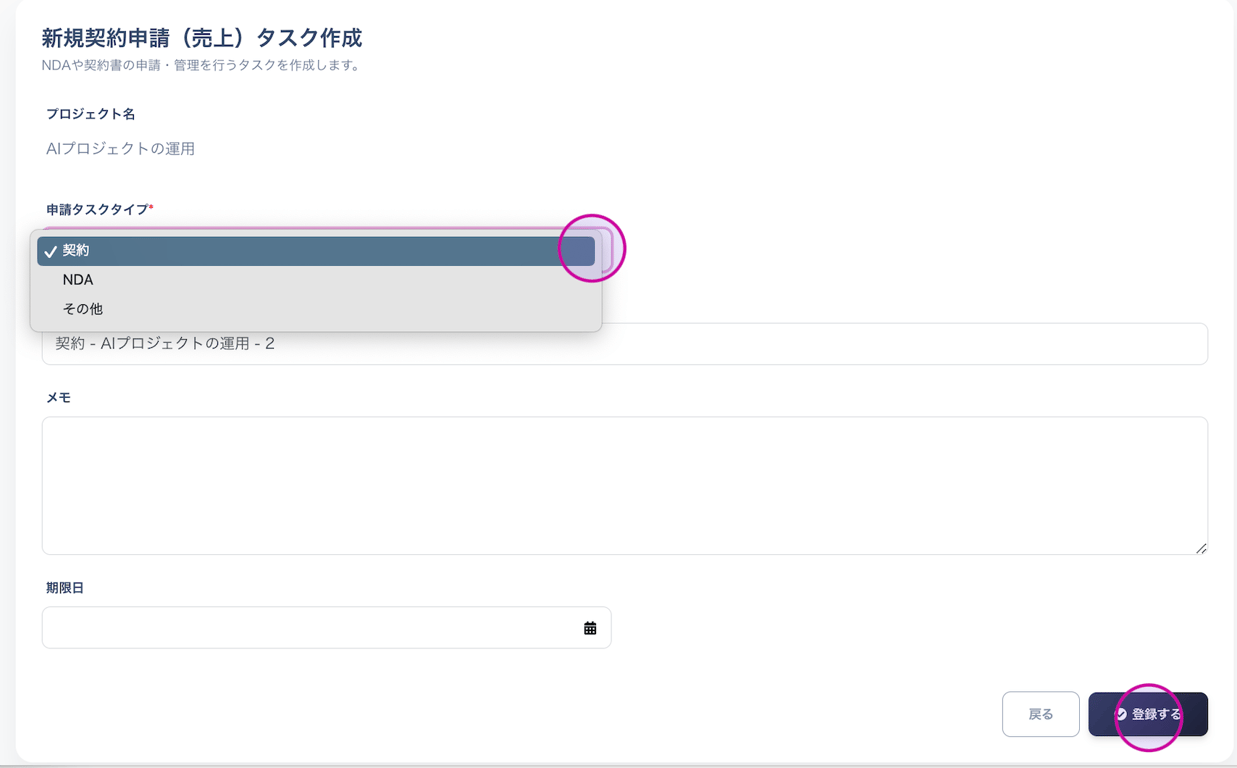The image size is (1237, 768).
Task: Choose その他 from the task type list
Action: pyautogui.click(x=83, y=309)
